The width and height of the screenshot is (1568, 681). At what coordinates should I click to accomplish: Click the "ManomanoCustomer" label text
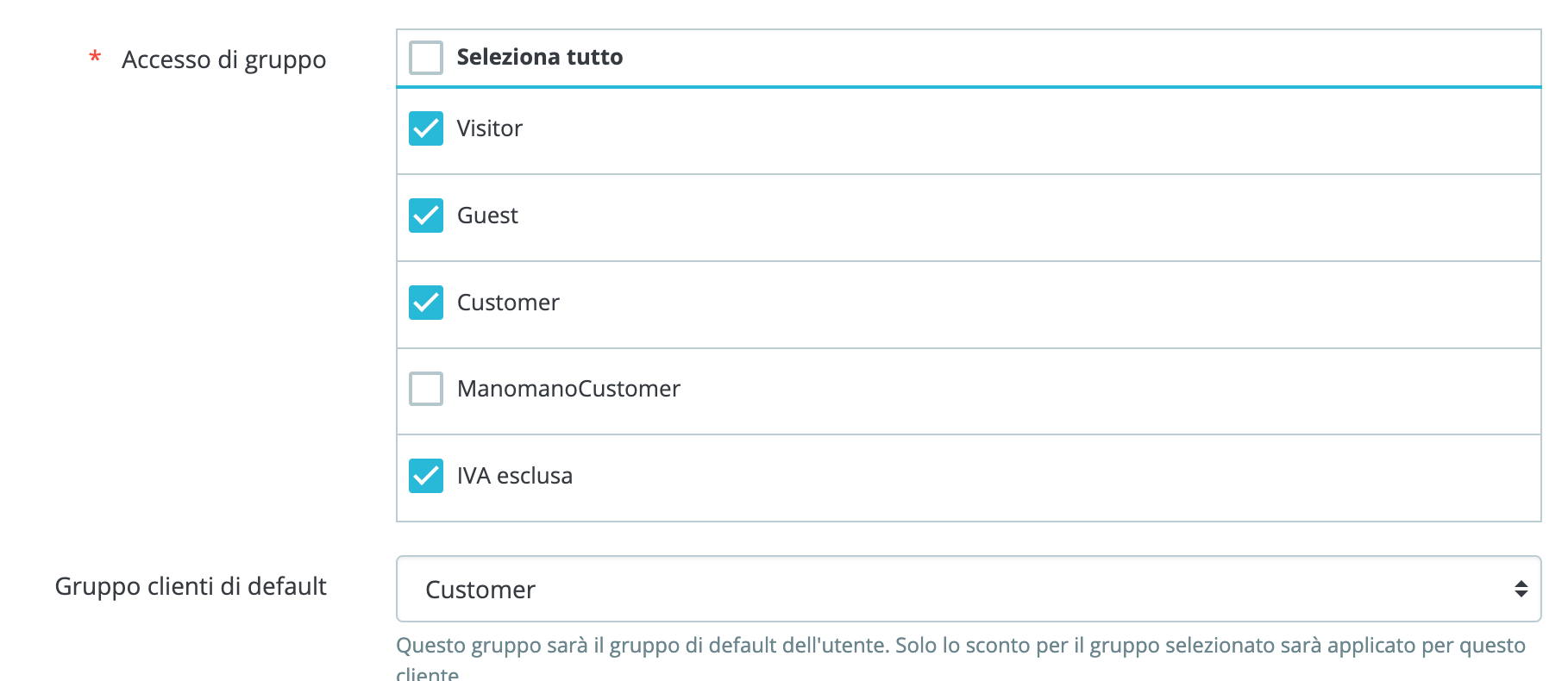tap(568, 389)
